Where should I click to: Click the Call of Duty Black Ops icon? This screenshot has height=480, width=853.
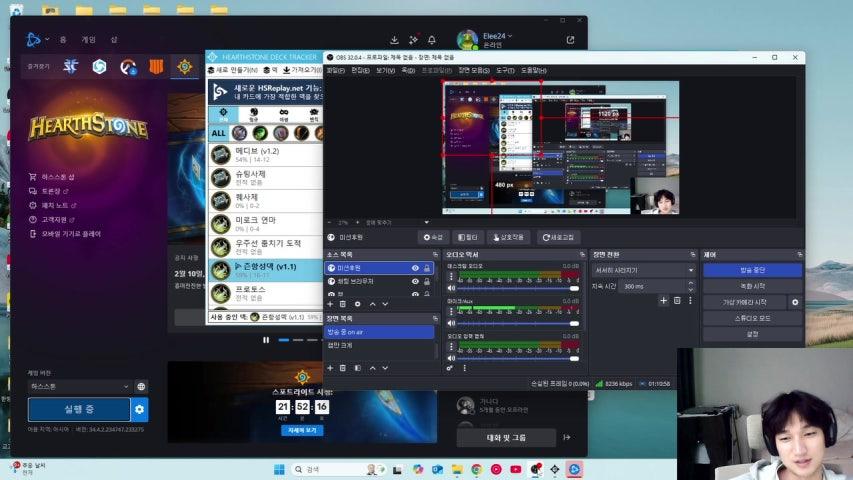[155, 67]
